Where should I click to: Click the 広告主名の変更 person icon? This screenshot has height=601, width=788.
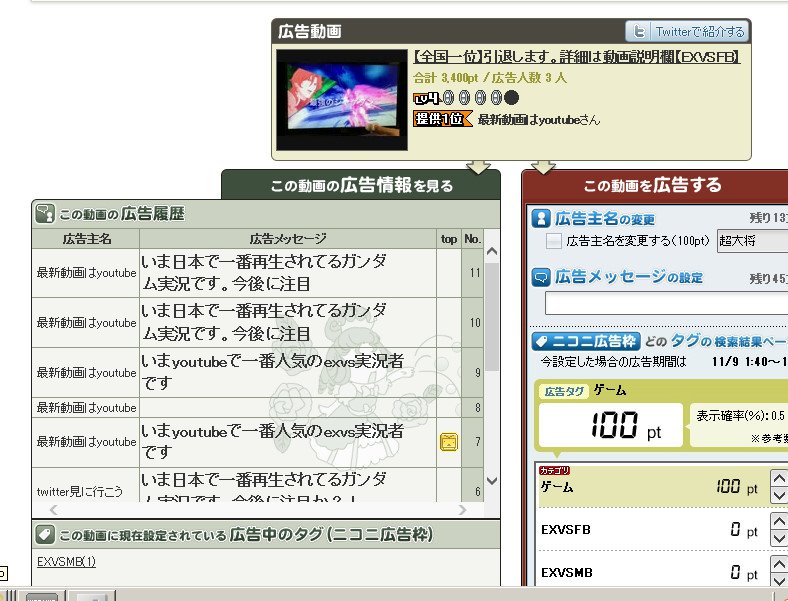541,218
